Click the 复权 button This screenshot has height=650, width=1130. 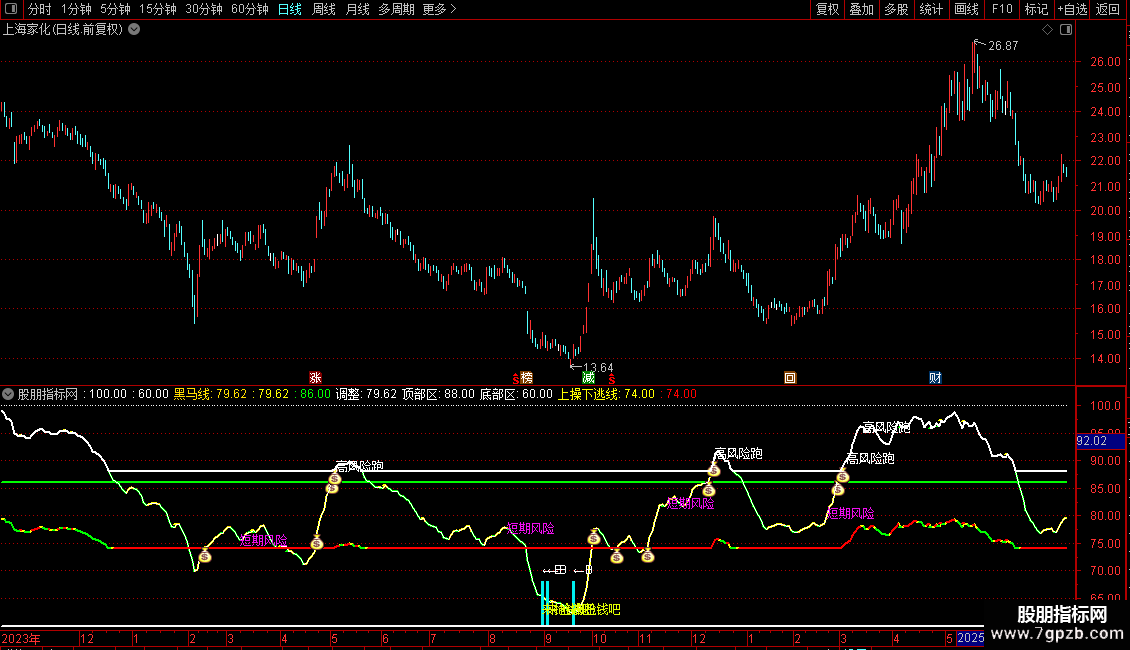click(x=828, y=9)
